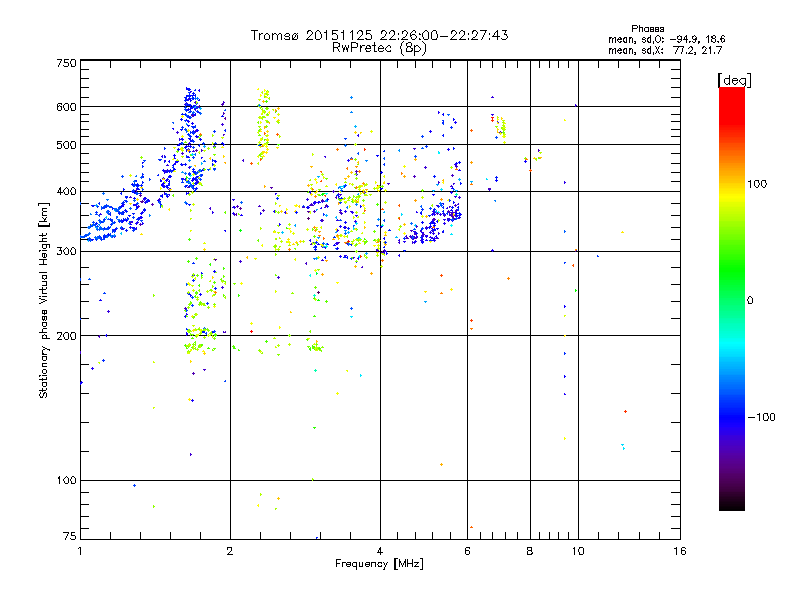Click the colorbar '-100' tick label
The width and height of the screenshot is (800, 600).
(761, 417)
